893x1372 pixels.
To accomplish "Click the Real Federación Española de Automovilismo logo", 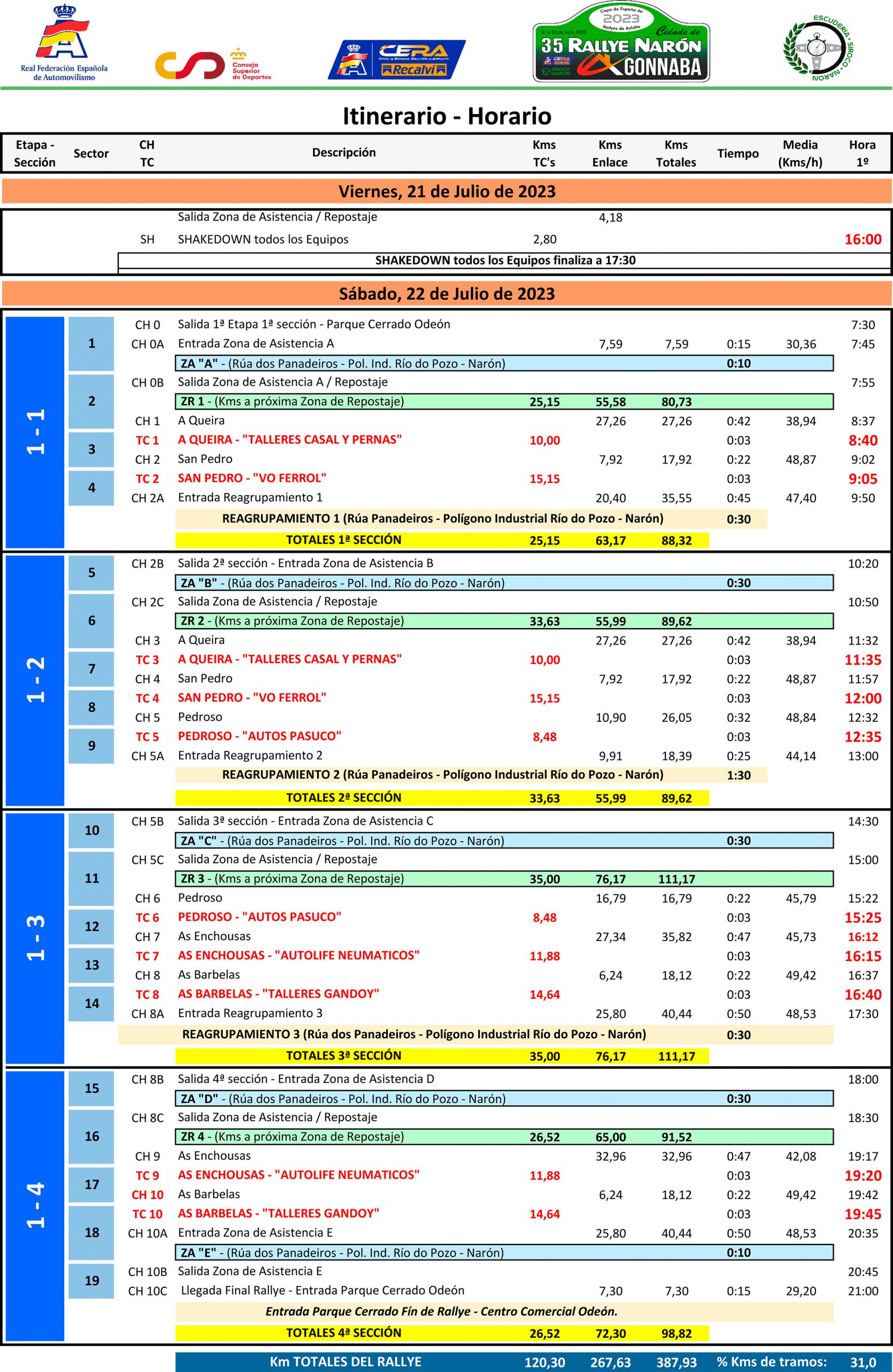I will pyautogui.click(x=64, y=43).
